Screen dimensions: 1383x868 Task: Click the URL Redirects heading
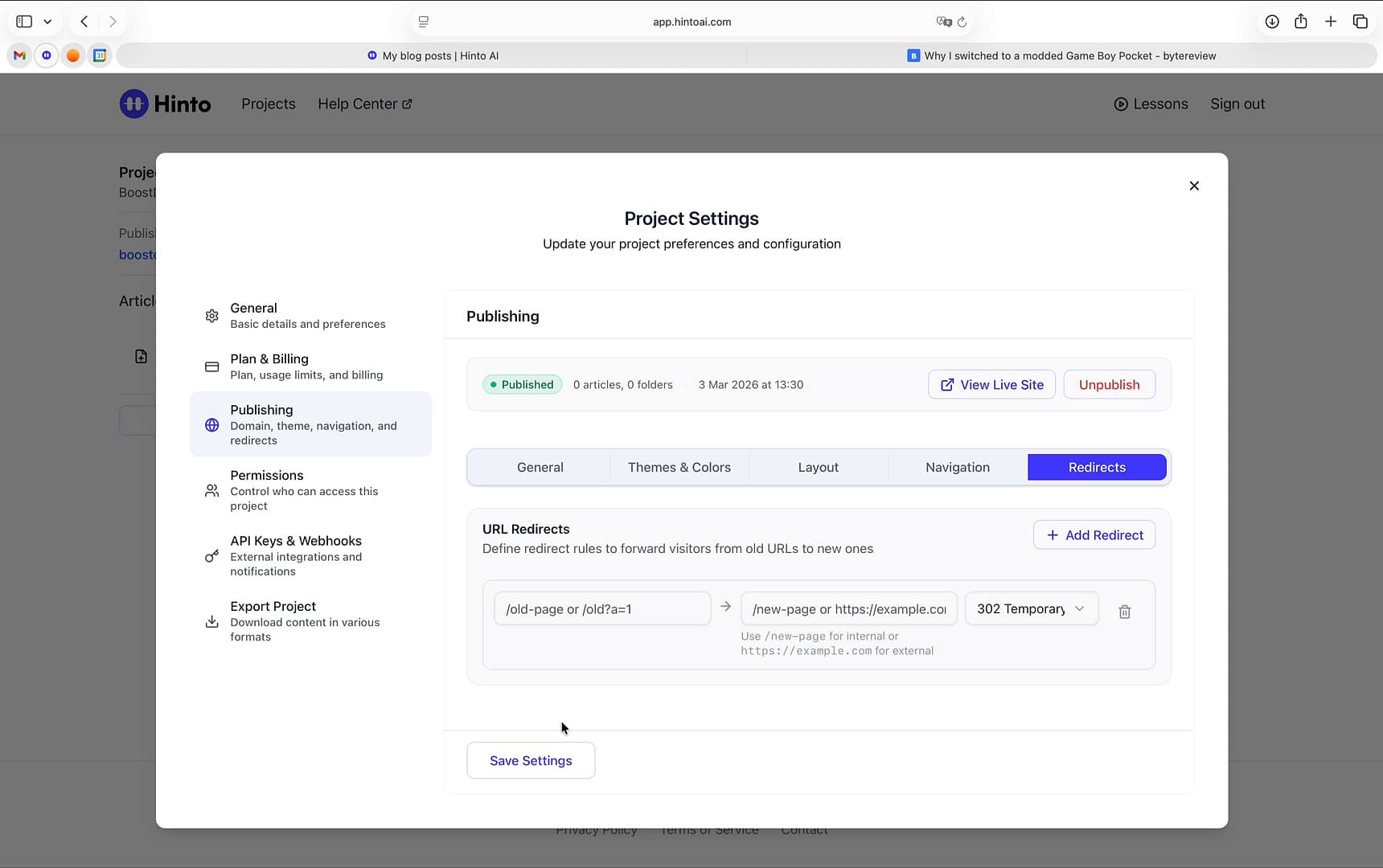pyautogui.click(x=526, y=529)
